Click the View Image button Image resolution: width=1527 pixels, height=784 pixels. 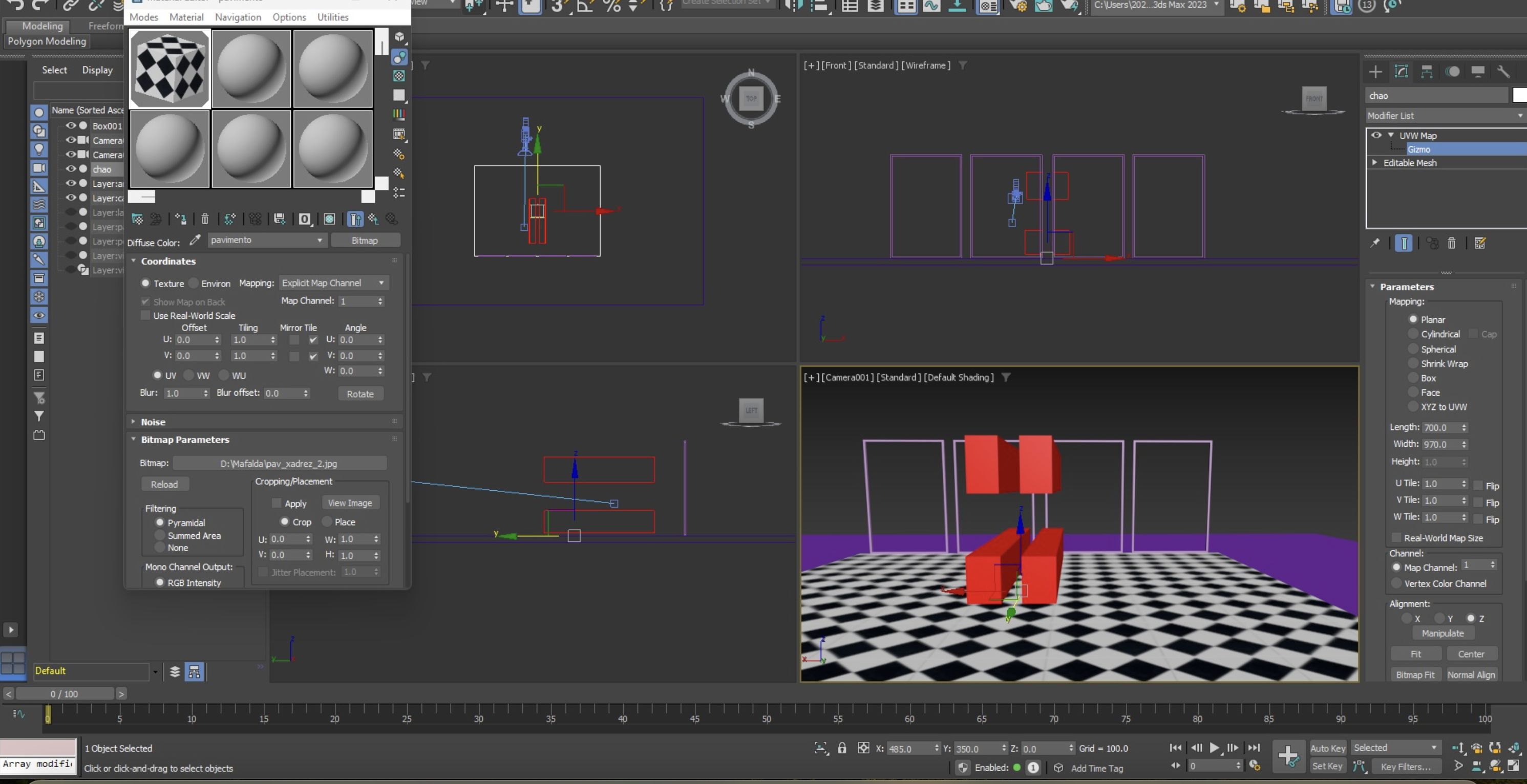pyautogui.click(x=350, y=503)
